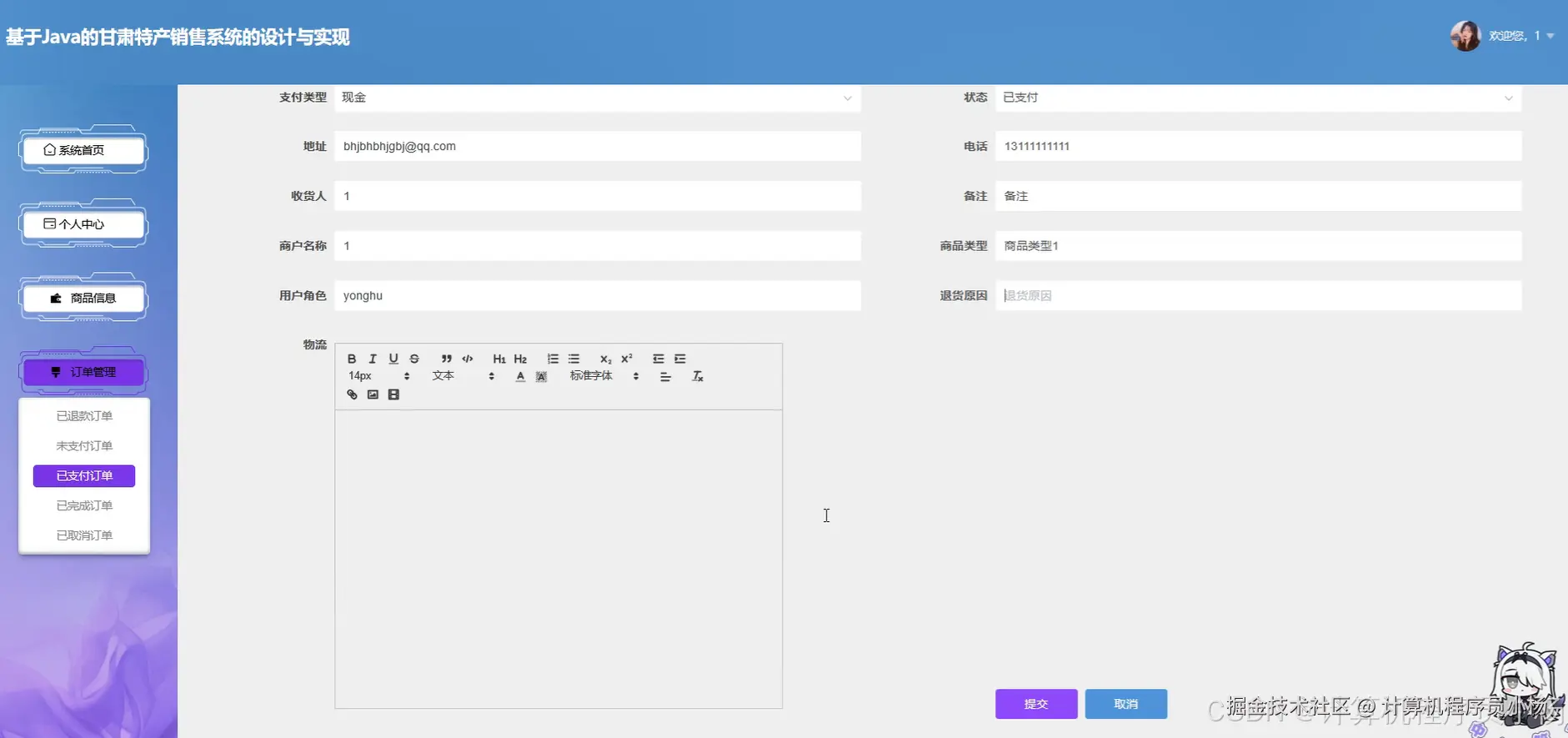Click inside the 物流 rich text area
The width and height of the screenshot is (1568, 738).
559,559
